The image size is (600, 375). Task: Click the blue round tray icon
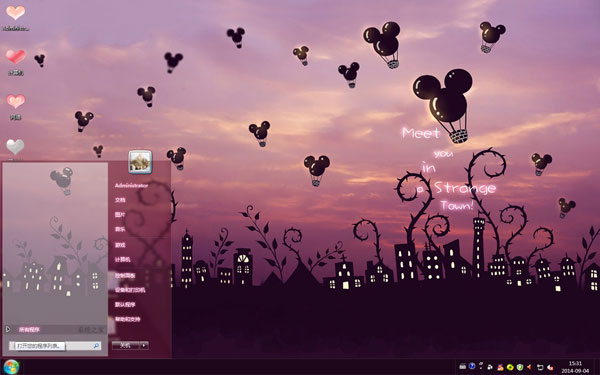(472, 366)
